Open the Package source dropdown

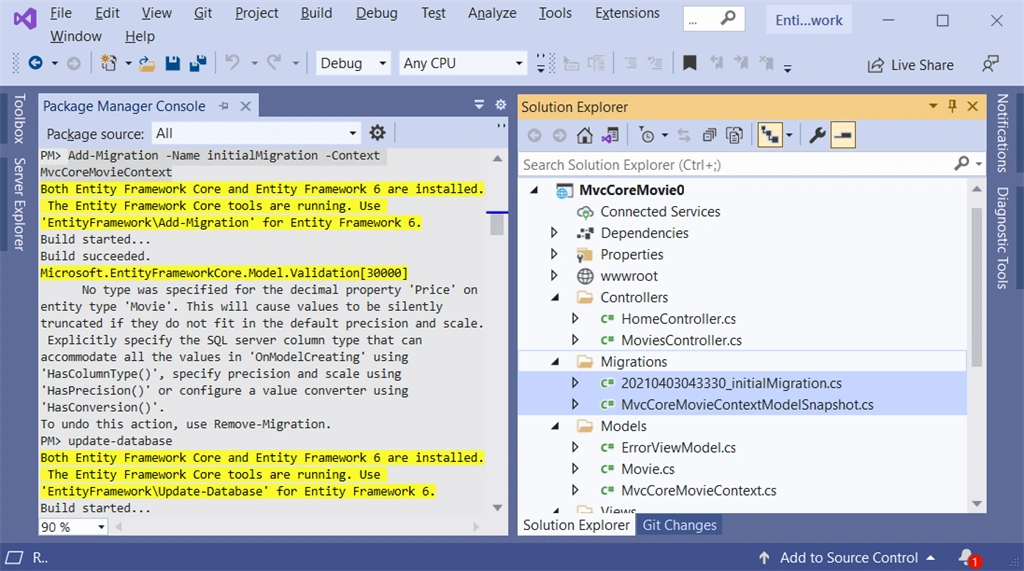[x=256, y=133]
